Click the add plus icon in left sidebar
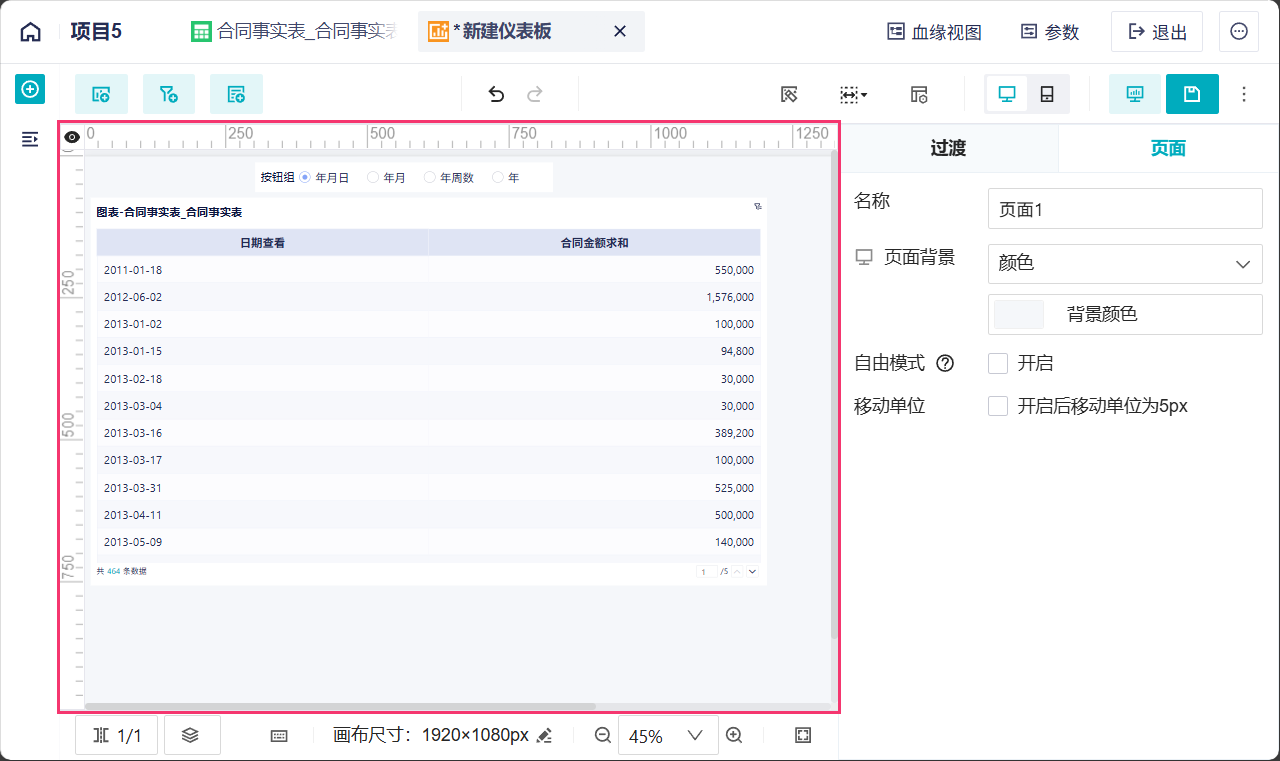Screen dimensions: 1280x761 [x=30, y=89]
